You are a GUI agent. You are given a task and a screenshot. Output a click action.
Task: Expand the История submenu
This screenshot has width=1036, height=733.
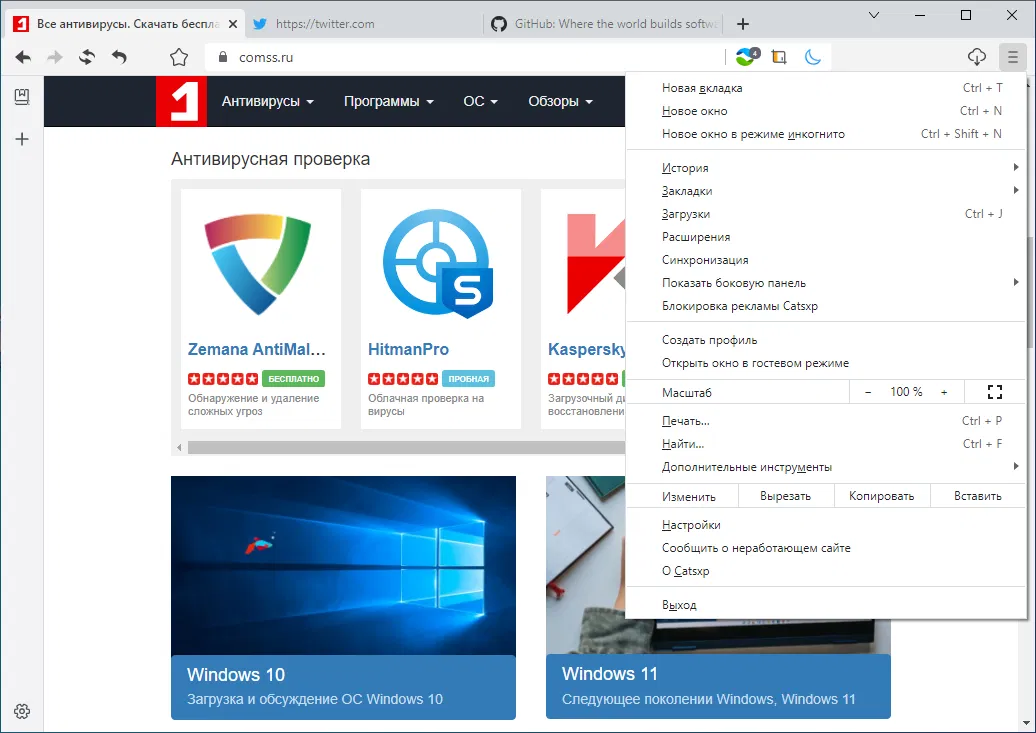pos(826,168)
